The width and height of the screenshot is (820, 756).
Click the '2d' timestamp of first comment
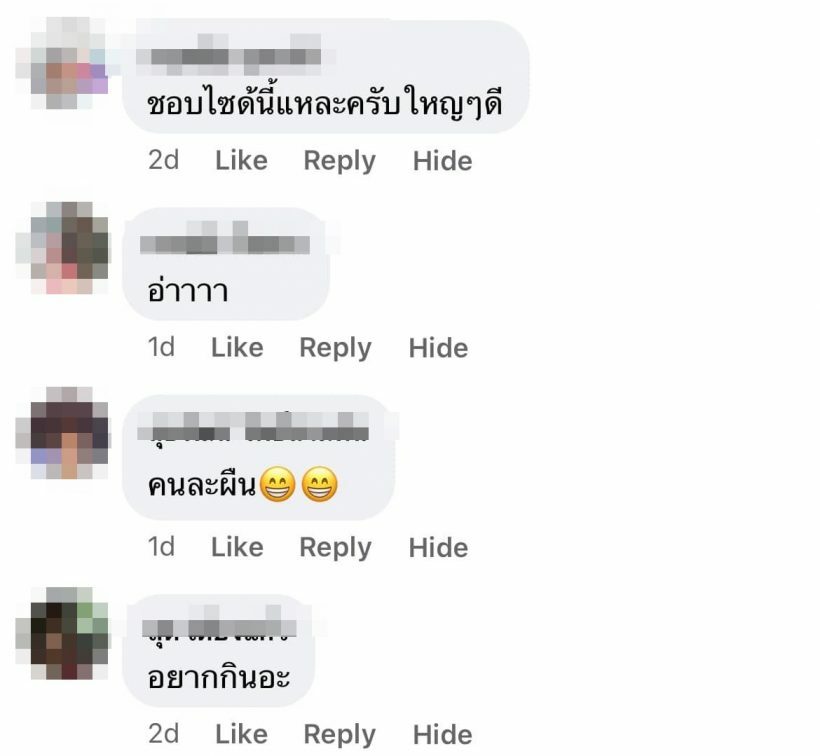coord(163,160)
